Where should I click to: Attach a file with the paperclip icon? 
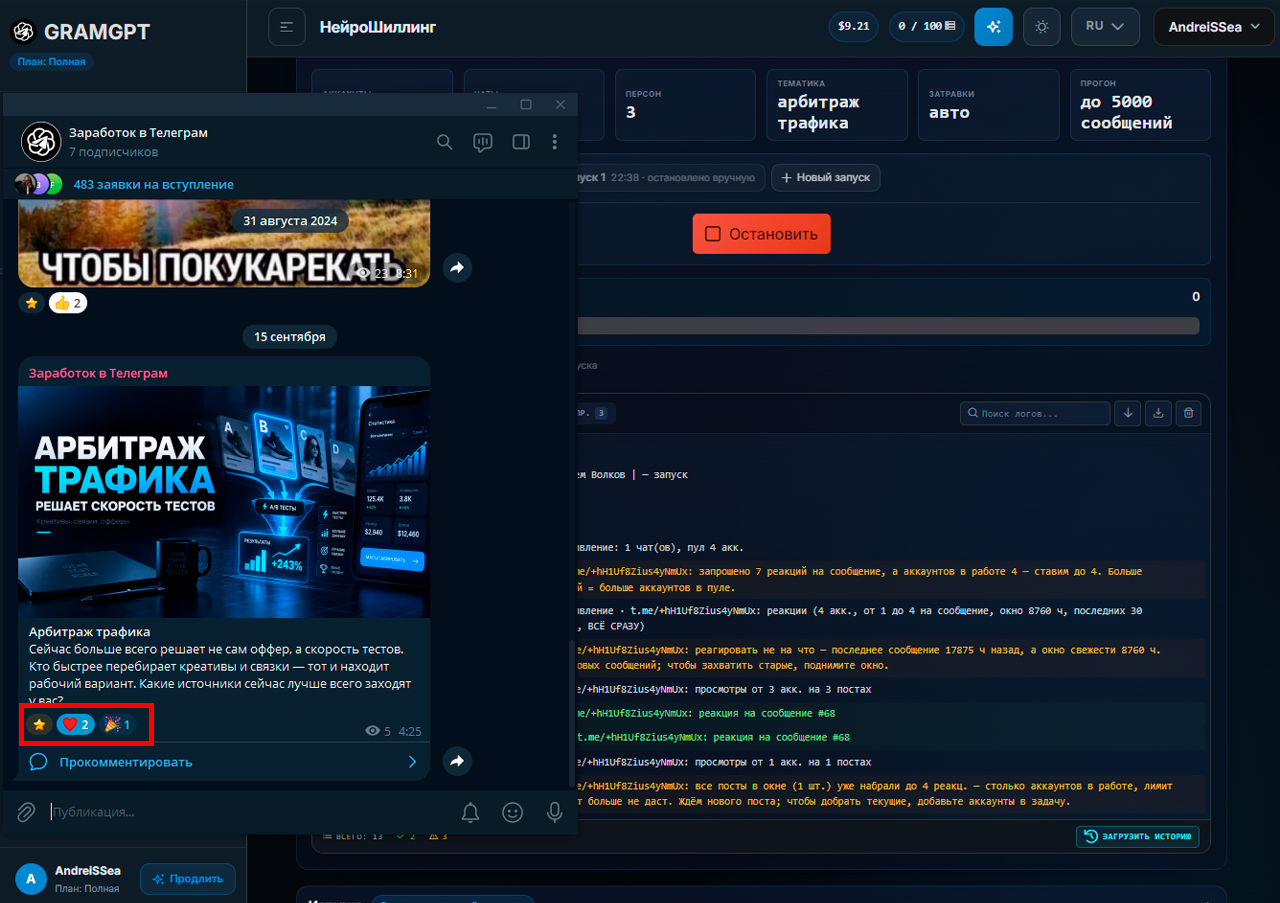[26, 812]
